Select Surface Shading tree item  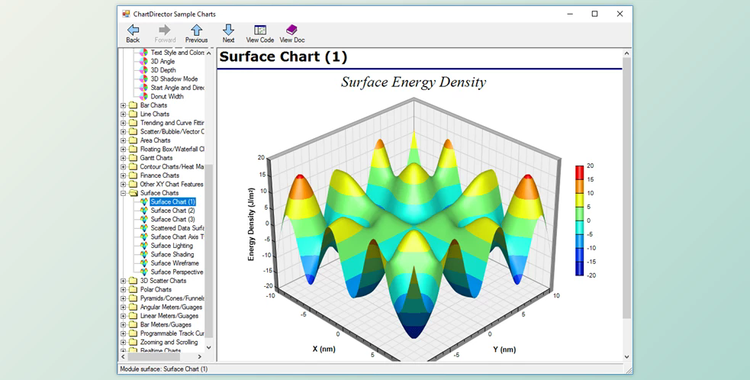point(172,254)
